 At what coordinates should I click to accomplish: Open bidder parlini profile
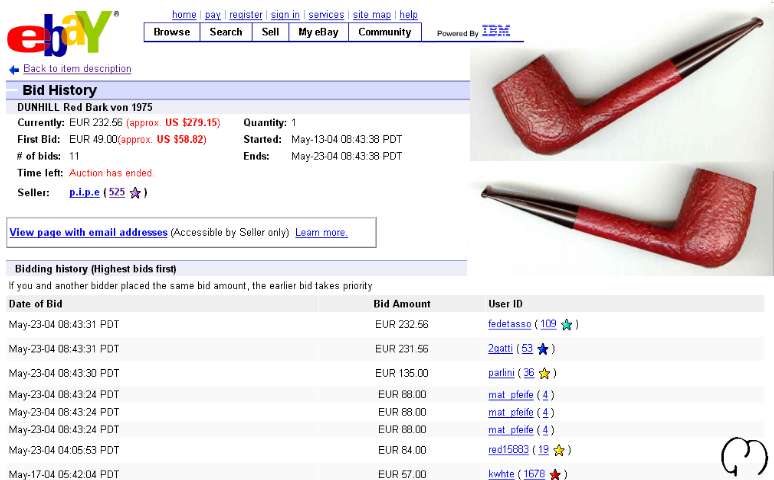click(x=501, y=373)
